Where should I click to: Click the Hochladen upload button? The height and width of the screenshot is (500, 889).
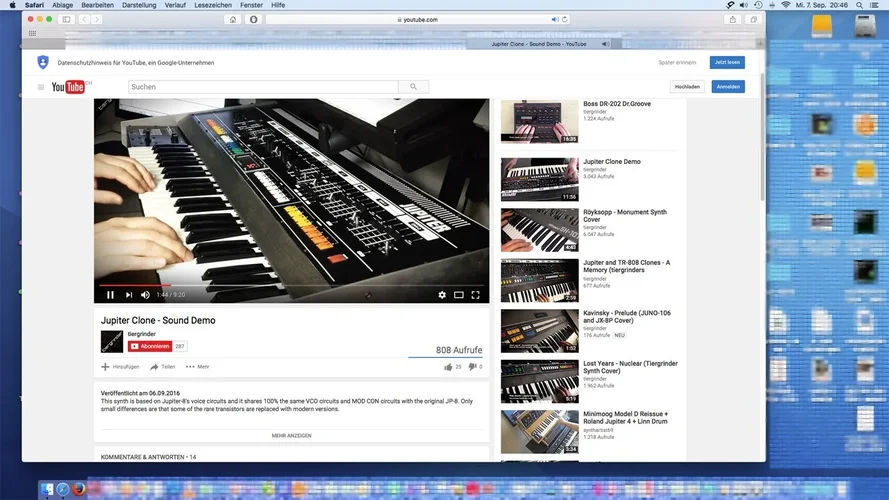(687, 87)
